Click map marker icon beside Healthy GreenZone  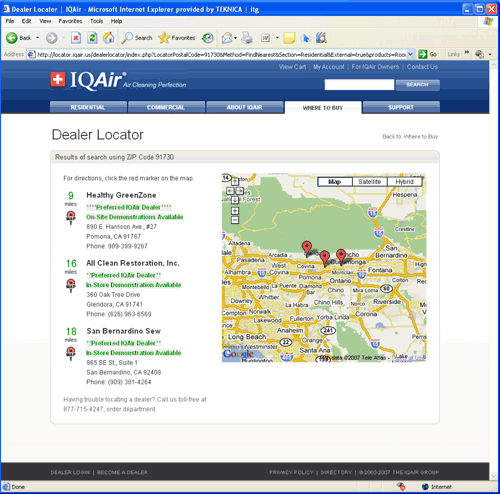(71, 218)
